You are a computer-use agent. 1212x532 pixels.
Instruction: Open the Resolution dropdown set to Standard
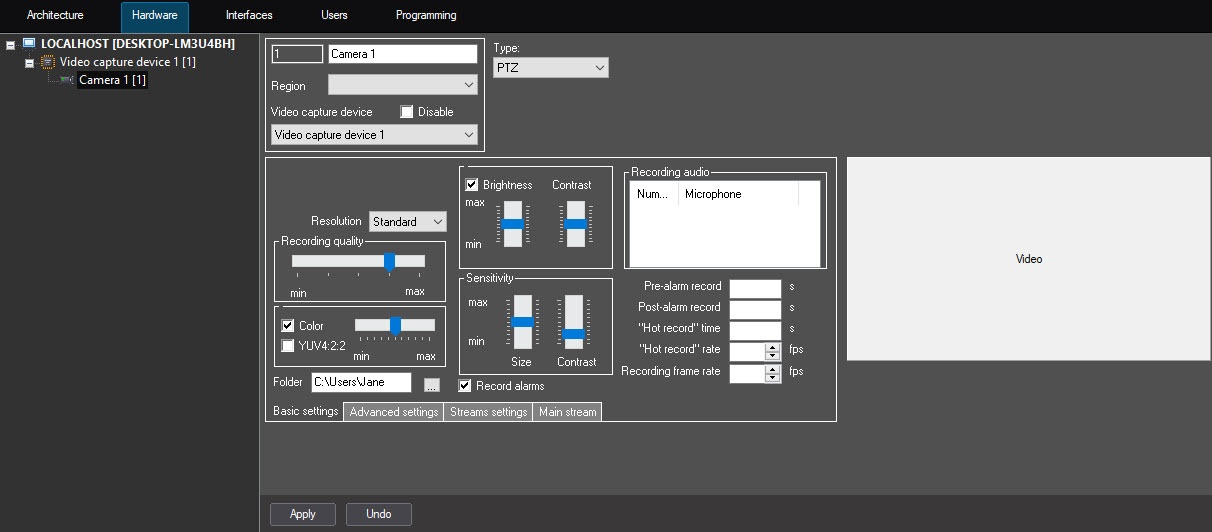407,222
